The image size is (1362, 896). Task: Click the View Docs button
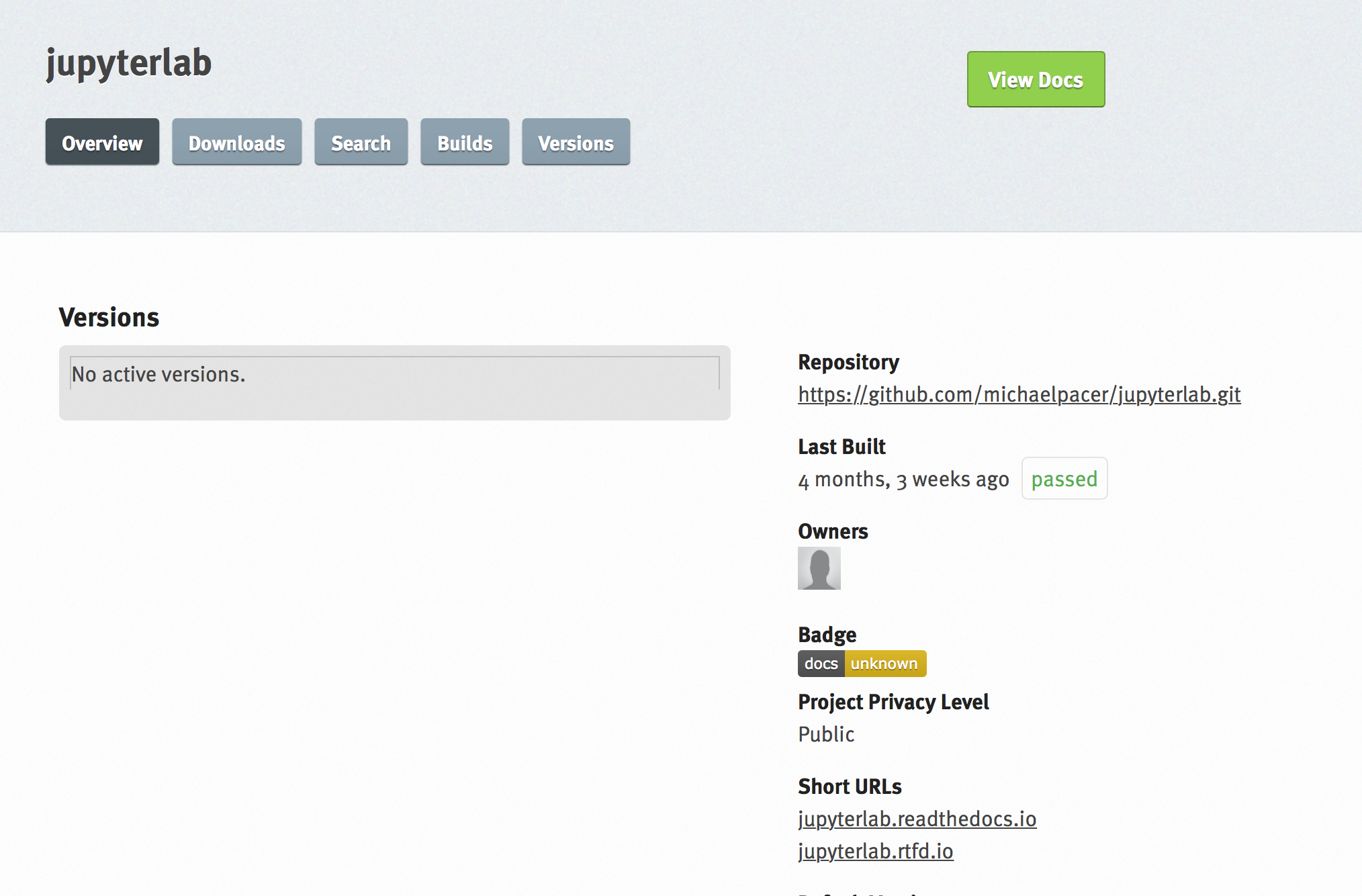(1035, 79)
